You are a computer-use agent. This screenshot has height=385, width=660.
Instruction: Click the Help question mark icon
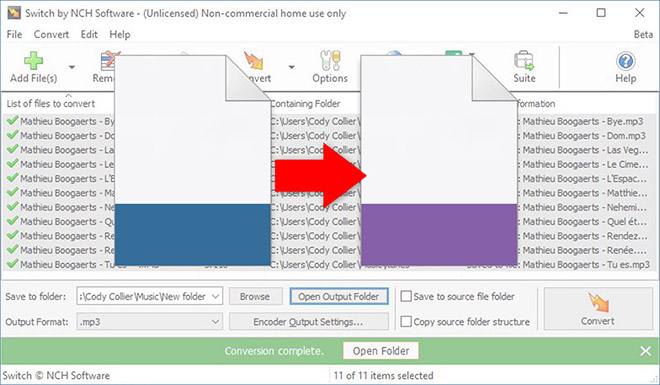coord(625,61)
